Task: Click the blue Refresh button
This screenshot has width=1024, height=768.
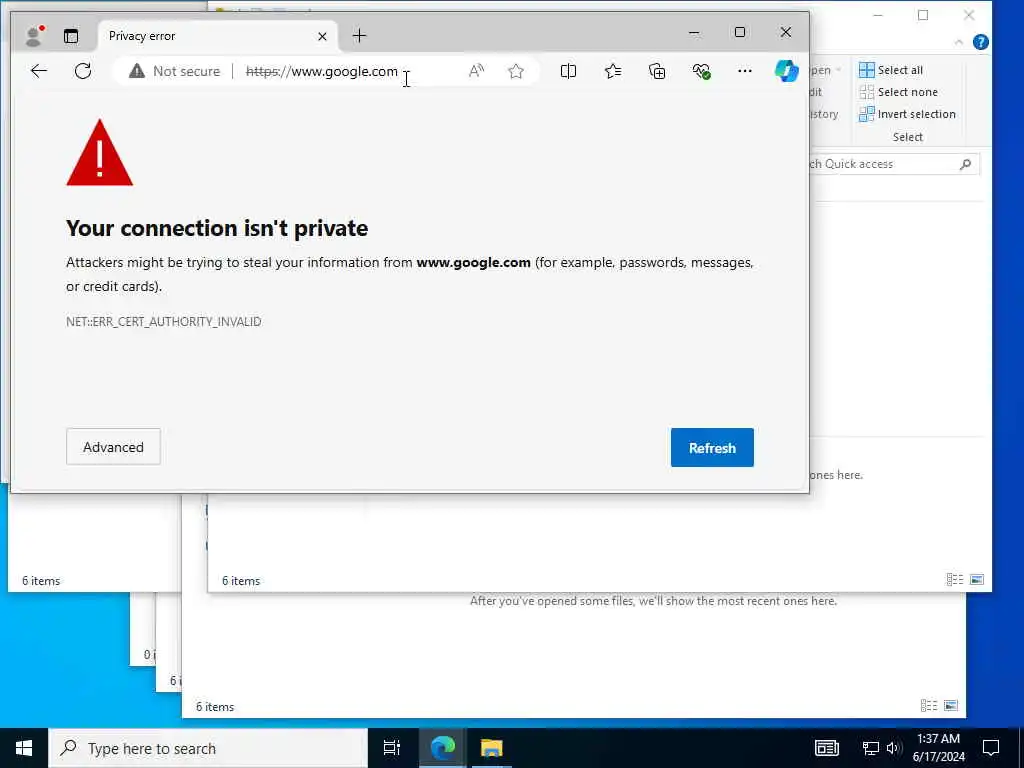Action: coord(712,447)
